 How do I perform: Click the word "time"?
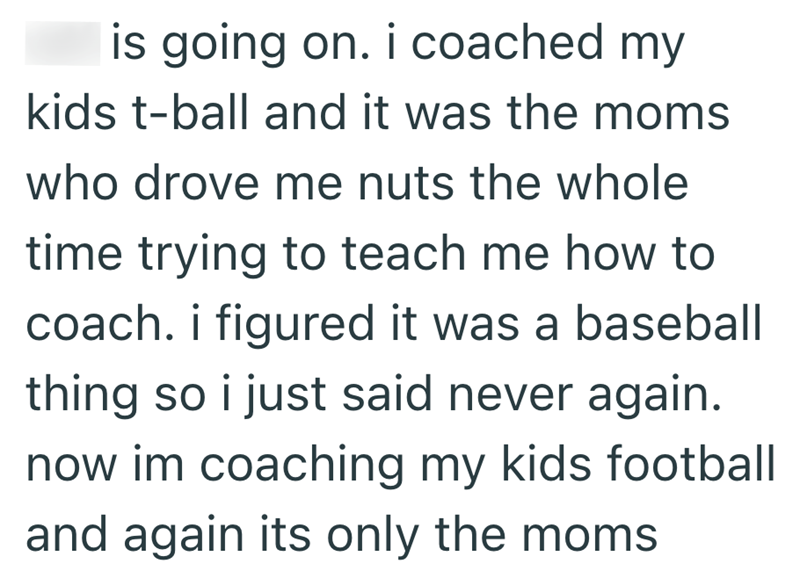pyautogui.click(x=71, y=255)
